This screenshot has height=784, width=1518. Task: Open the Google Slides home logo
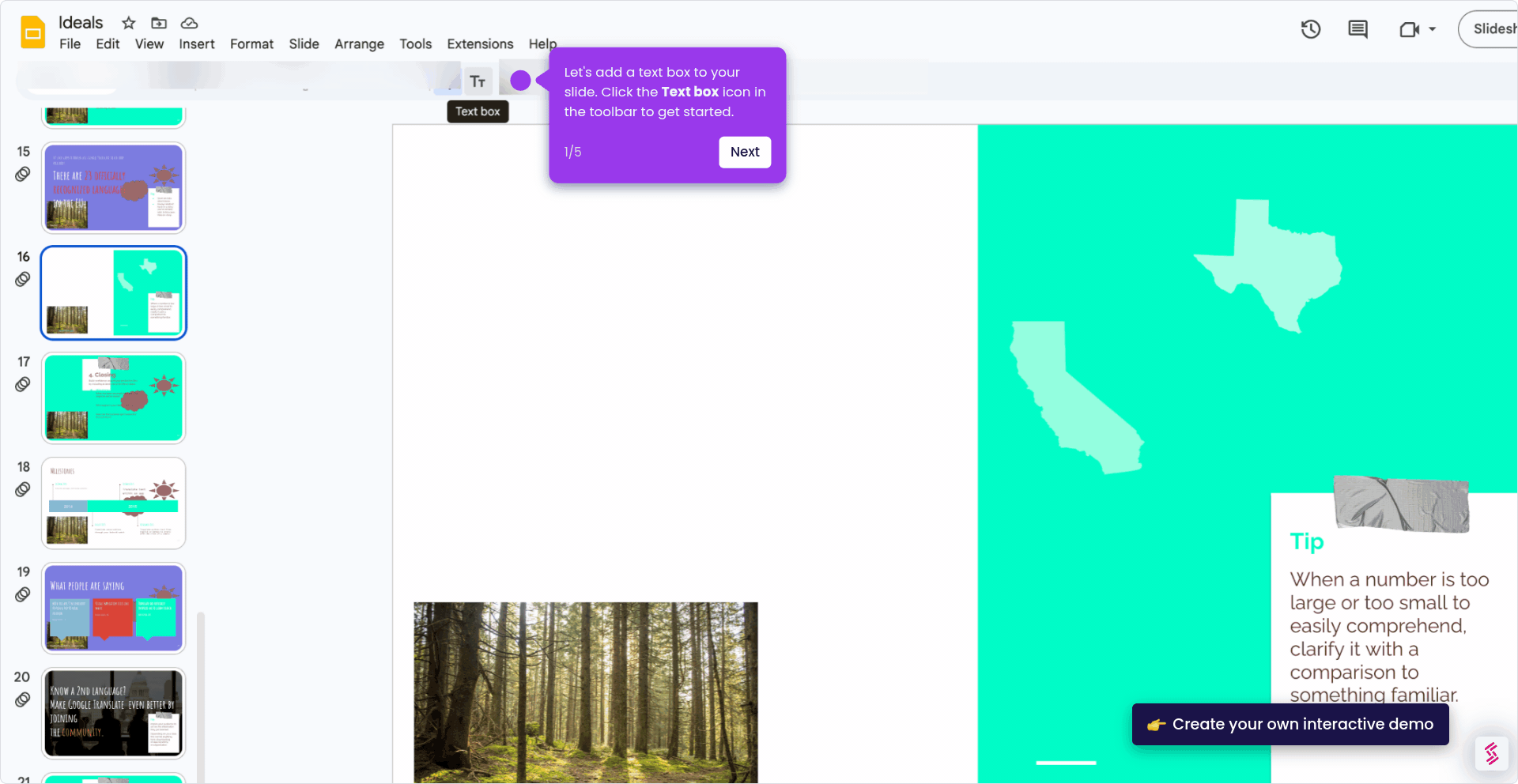tap(33, 32)
